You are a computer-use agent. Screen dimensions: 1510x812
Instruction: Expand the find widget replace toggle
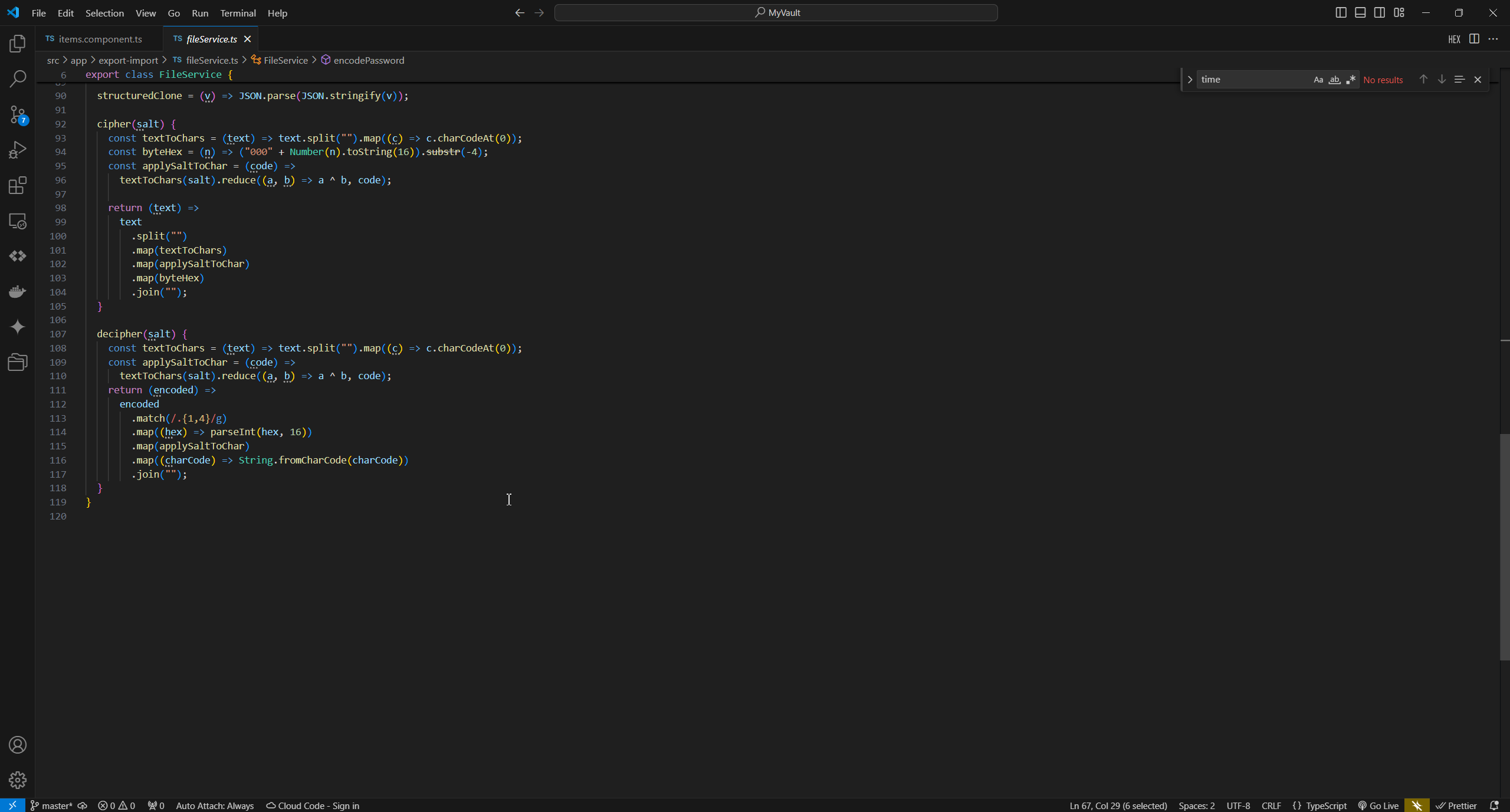tap(1190, 80)
